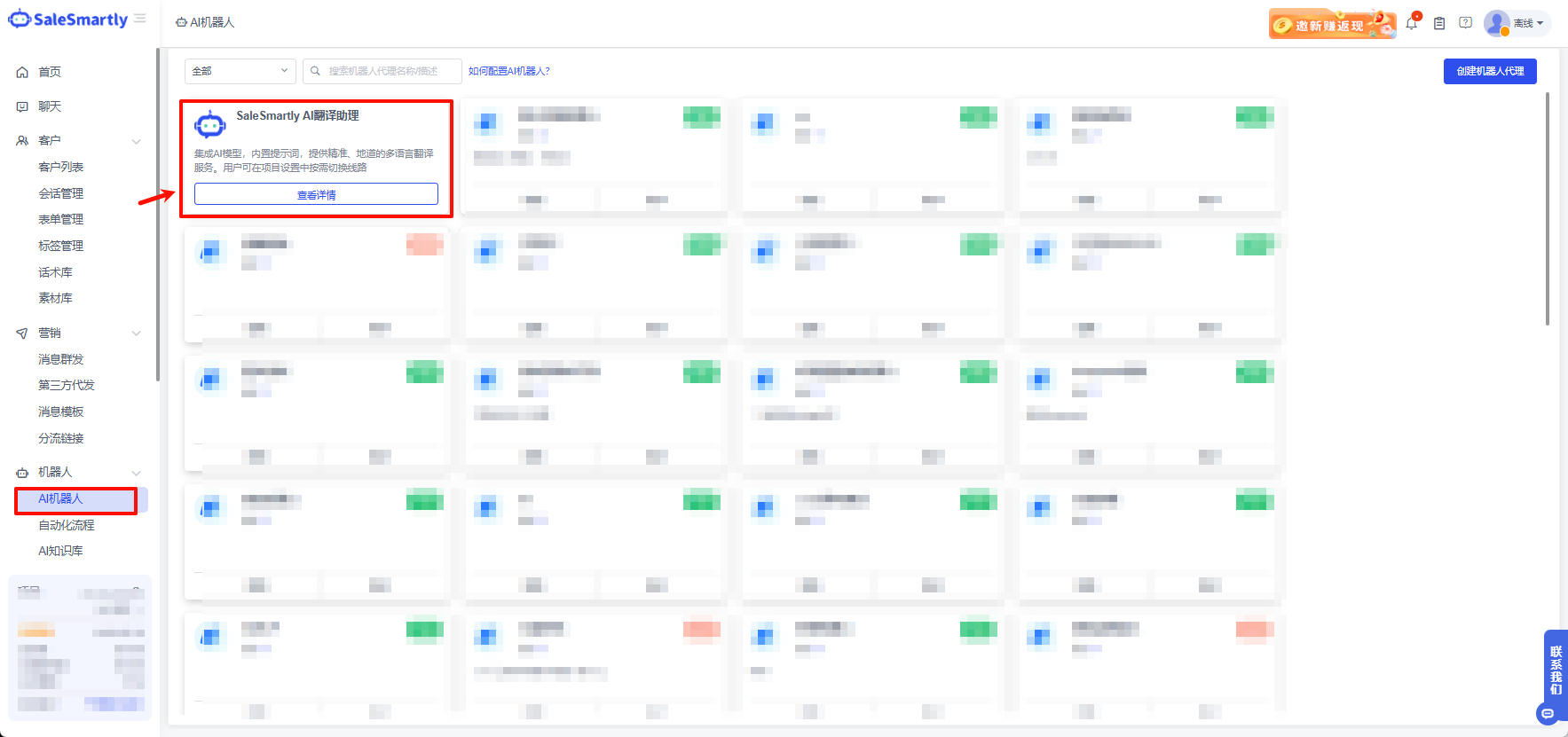The image size is (1568, 737).
Task: Click the SaleSmartly AI翻译助理 robot icon
Action: [x=210, y=125]
